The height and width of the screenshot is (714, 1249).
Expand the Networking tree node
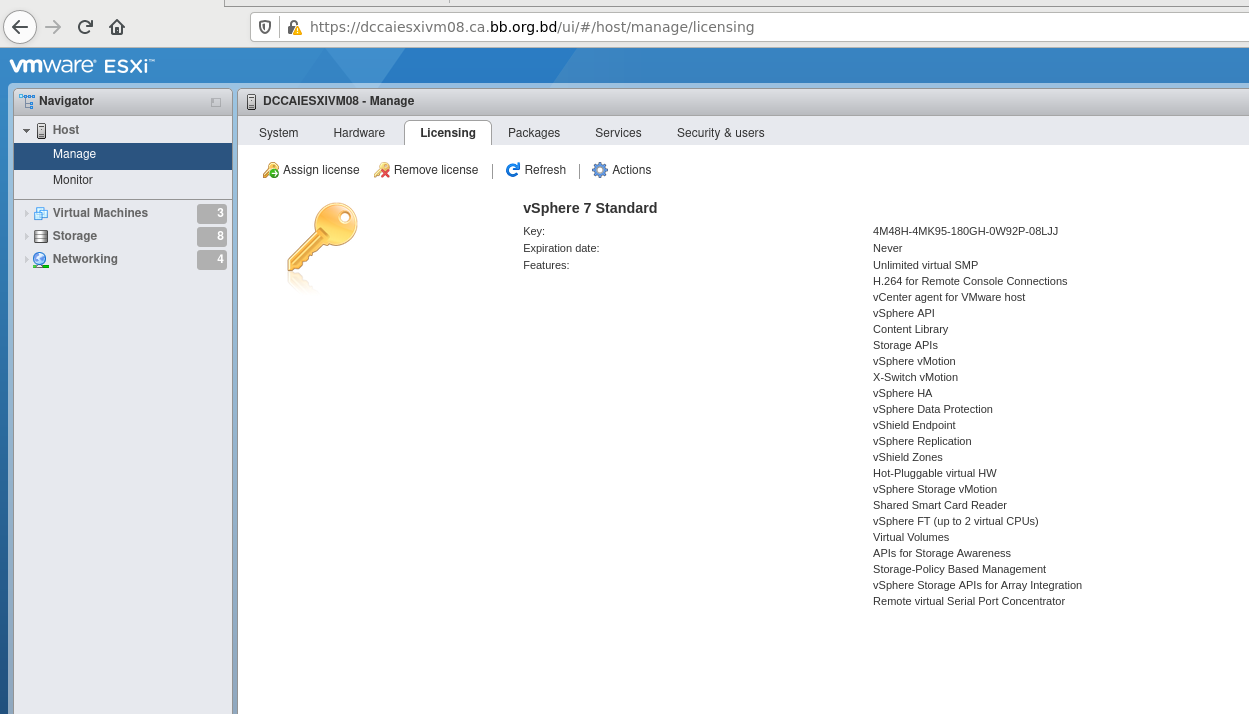tap(27, 259)
